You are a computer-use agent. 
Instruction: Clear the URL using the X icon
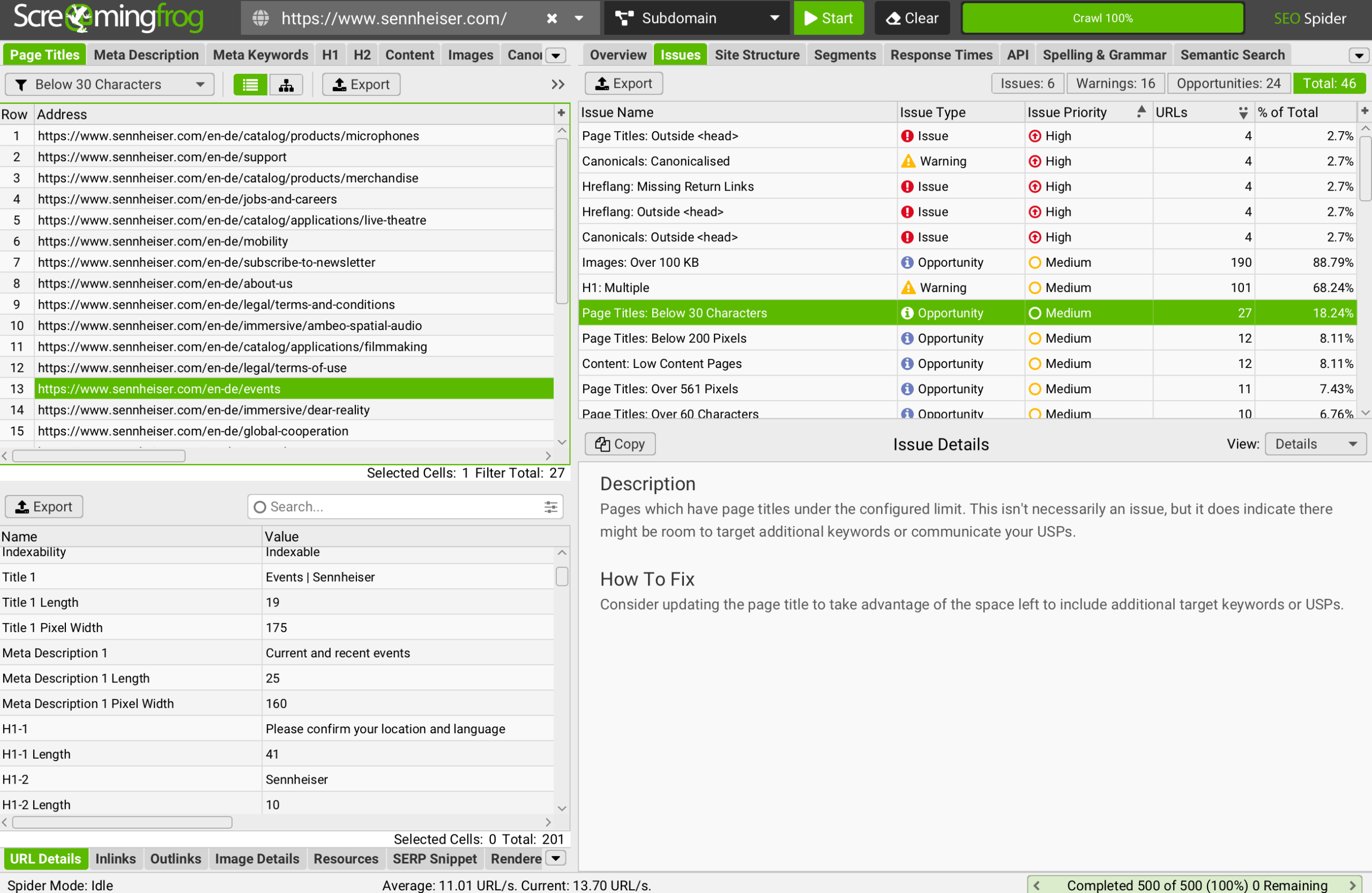(551, 18)
